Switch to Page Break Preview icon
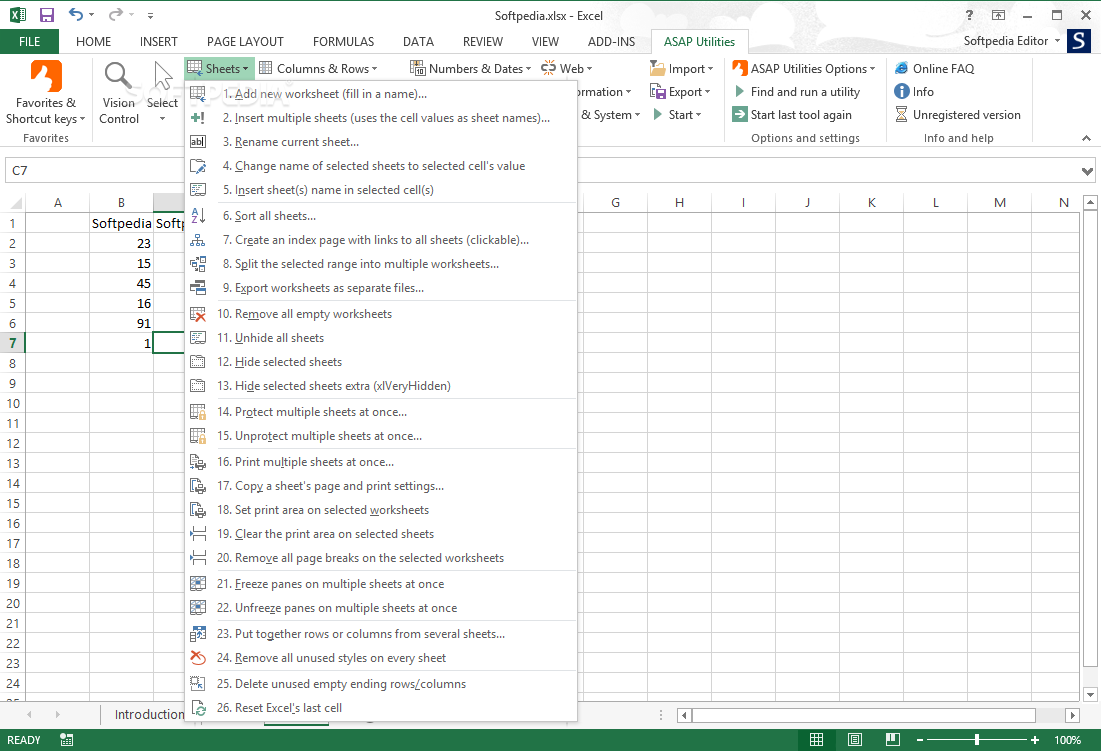Viewport: 1101px width, 751px height. coord(893,740)
